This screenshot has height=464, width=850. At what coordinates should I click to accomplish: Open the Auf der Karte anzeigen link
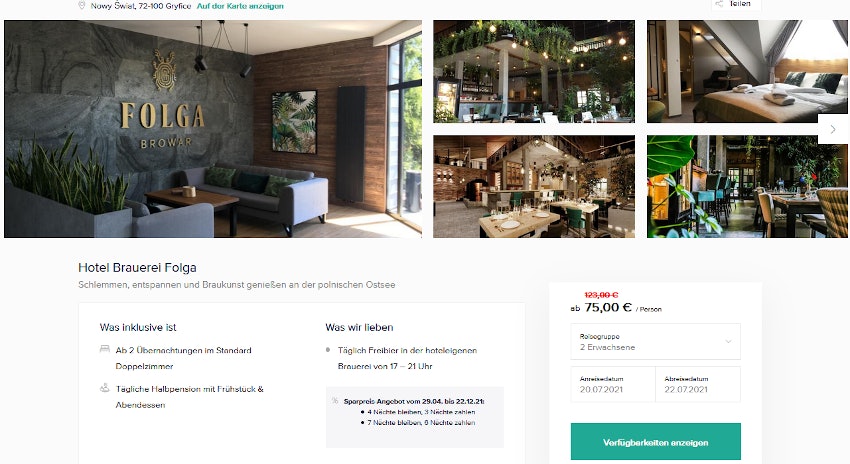(x=240, y=6)
